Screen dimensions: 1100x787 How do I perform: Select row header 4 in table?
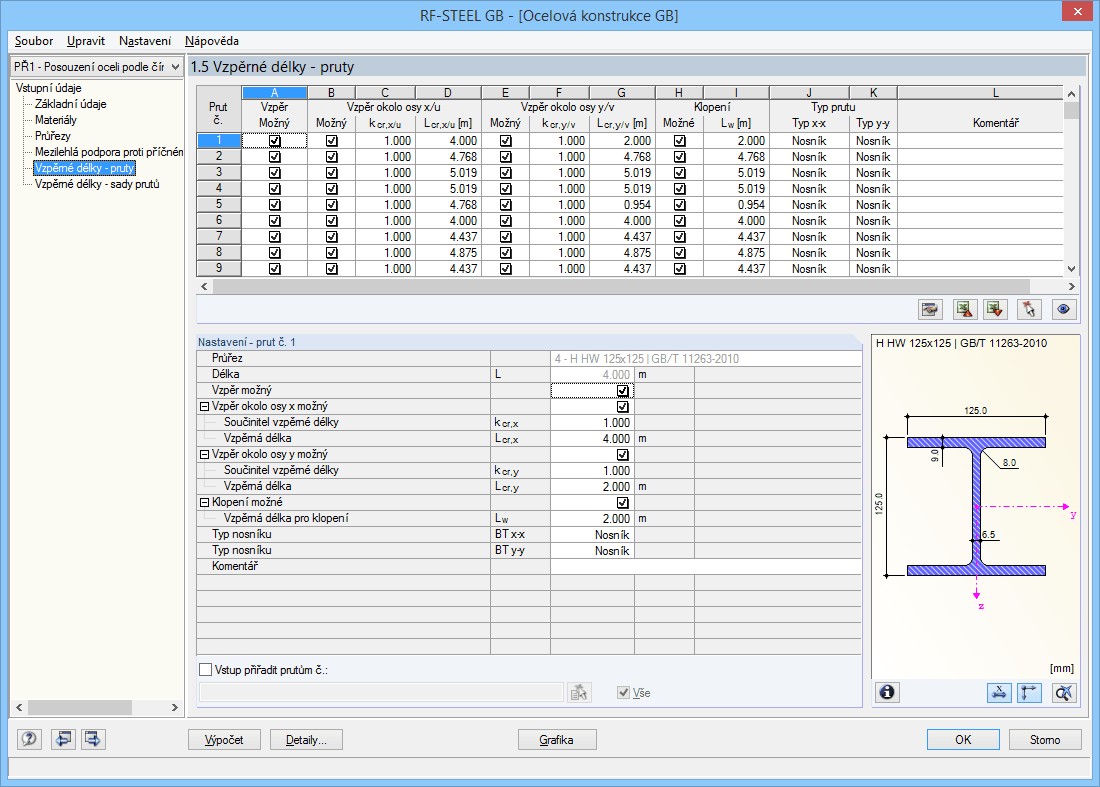coord(219,189)
